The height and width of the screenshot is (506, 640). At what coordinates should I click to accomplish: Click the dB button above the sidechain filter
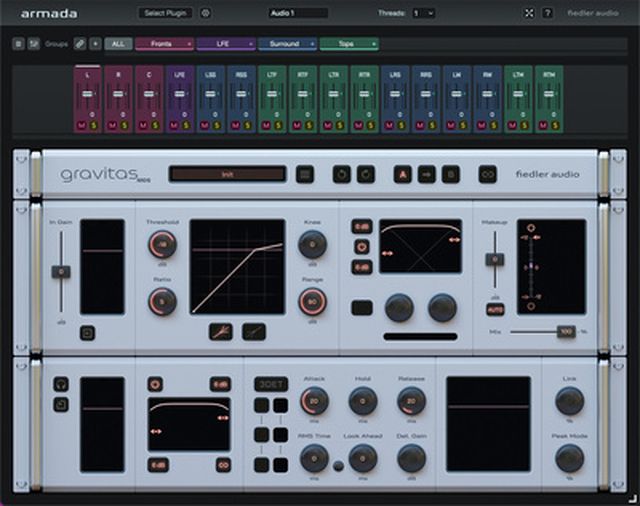[x=220, y=384]
